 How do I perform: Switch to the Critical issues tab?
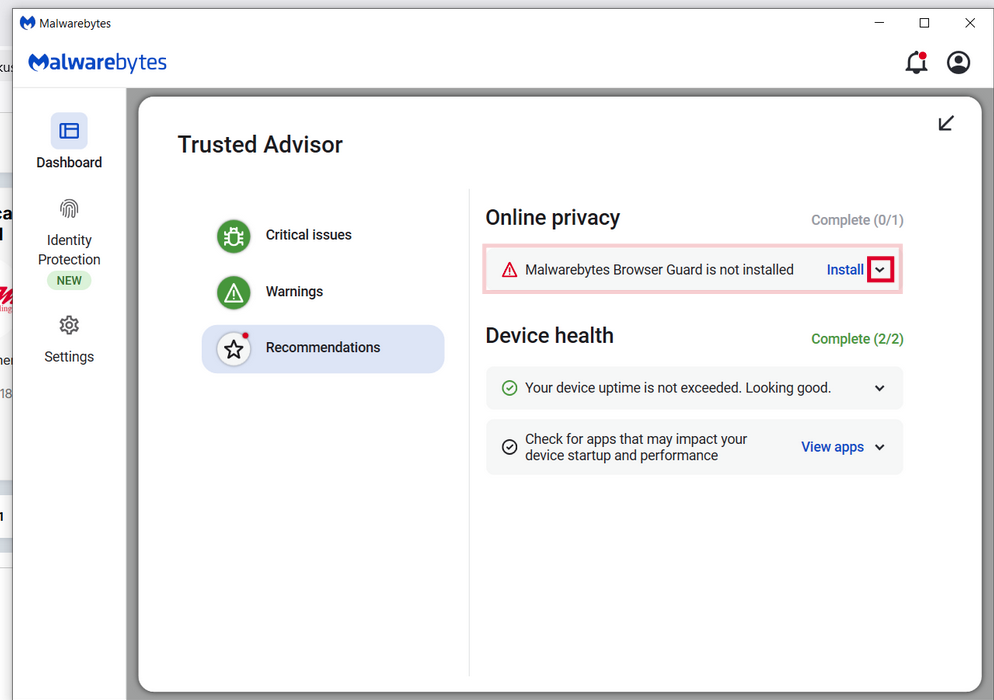(x=323, y=235)
